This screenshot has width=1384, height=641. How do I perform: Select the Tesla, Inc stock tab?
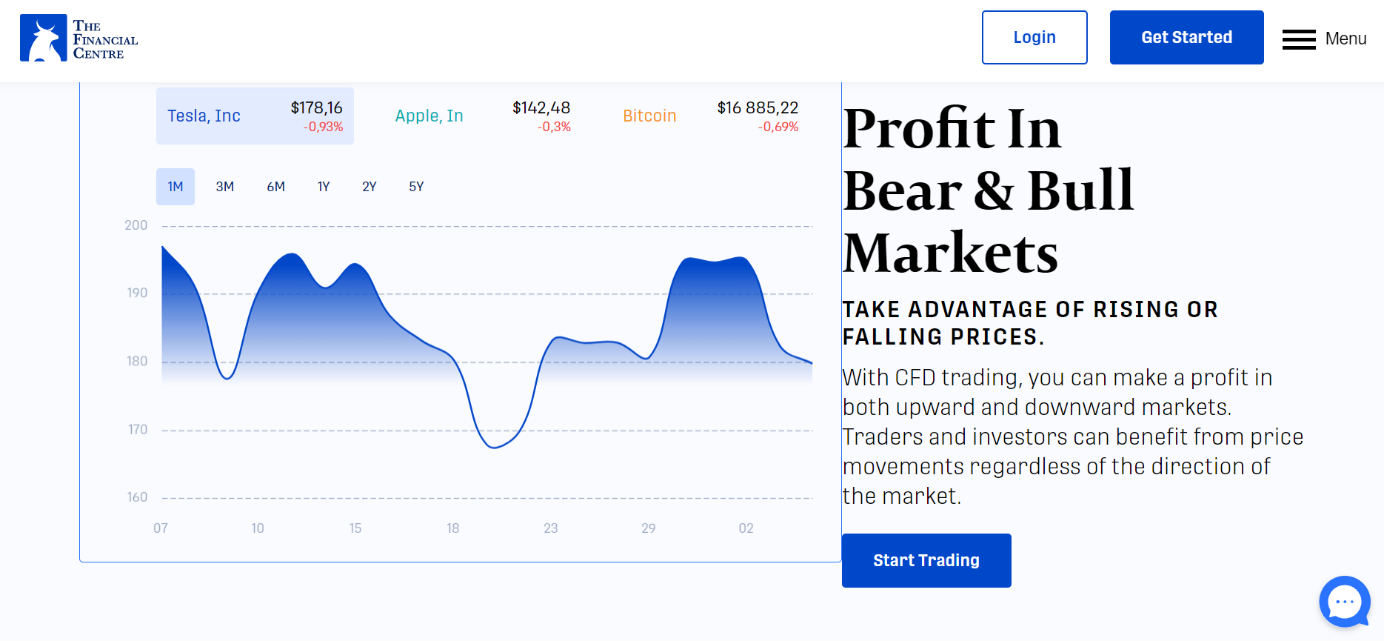[204, 116]
